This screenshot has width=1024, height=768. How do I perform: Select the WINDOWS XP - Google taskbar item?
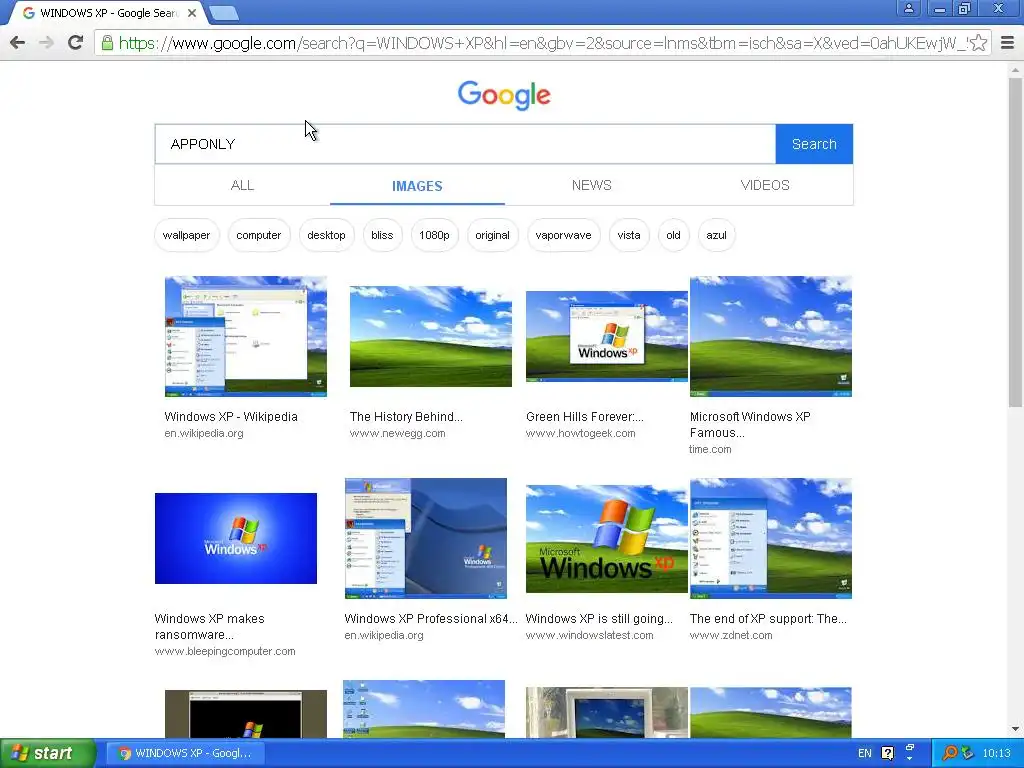pyautogui.click(x=185, y=753)
